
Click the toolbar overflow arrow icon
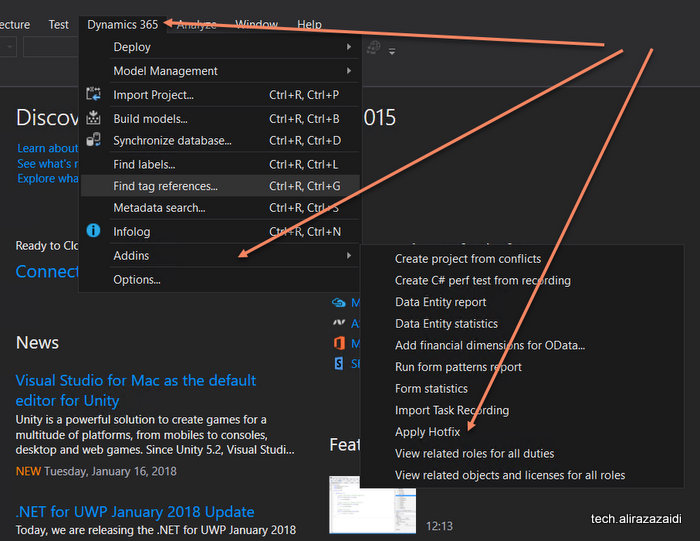(392, 51)
